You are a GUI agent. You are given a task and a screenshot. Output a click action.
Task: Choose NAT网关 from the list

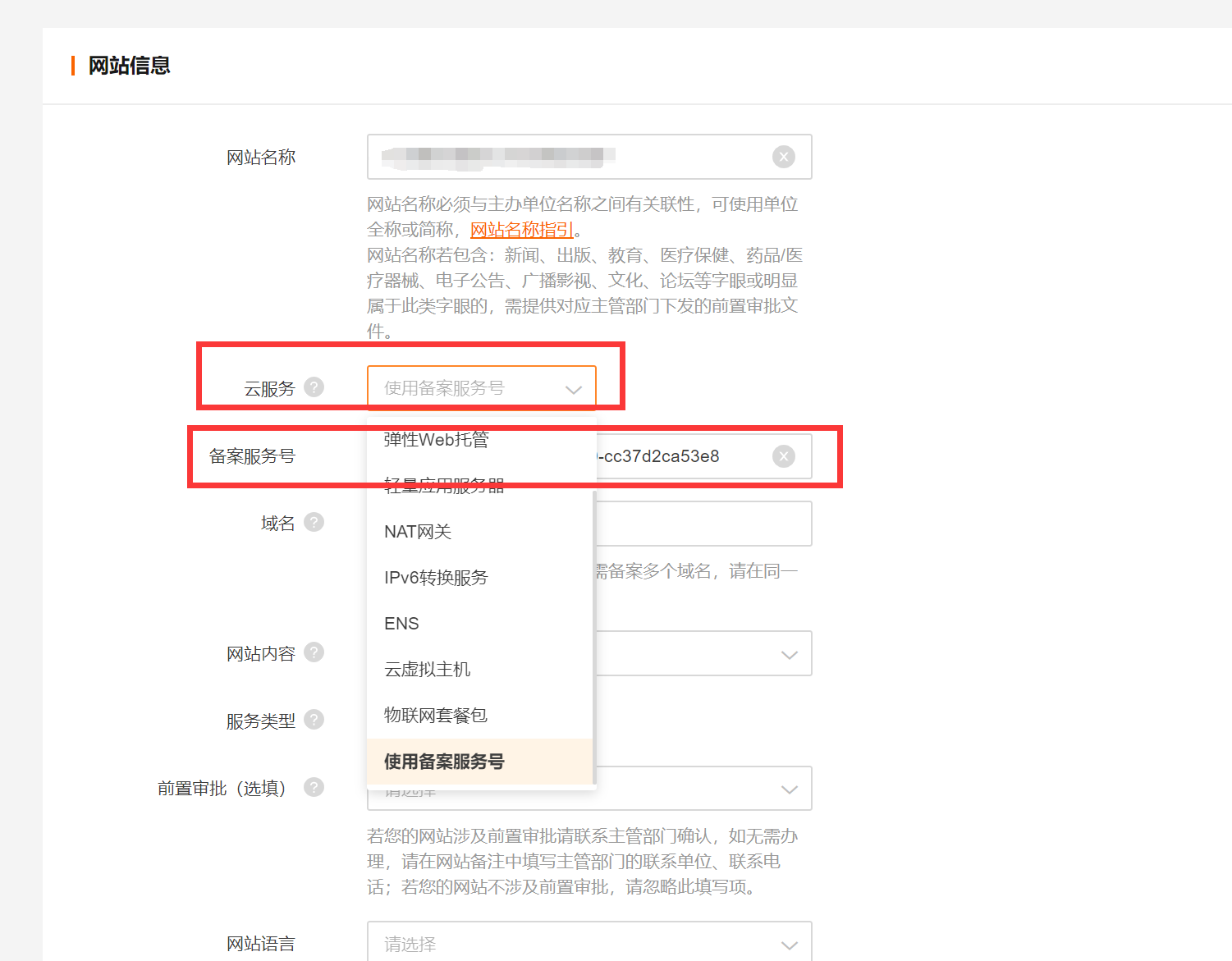pyautogui.click(x=418, y=532)
